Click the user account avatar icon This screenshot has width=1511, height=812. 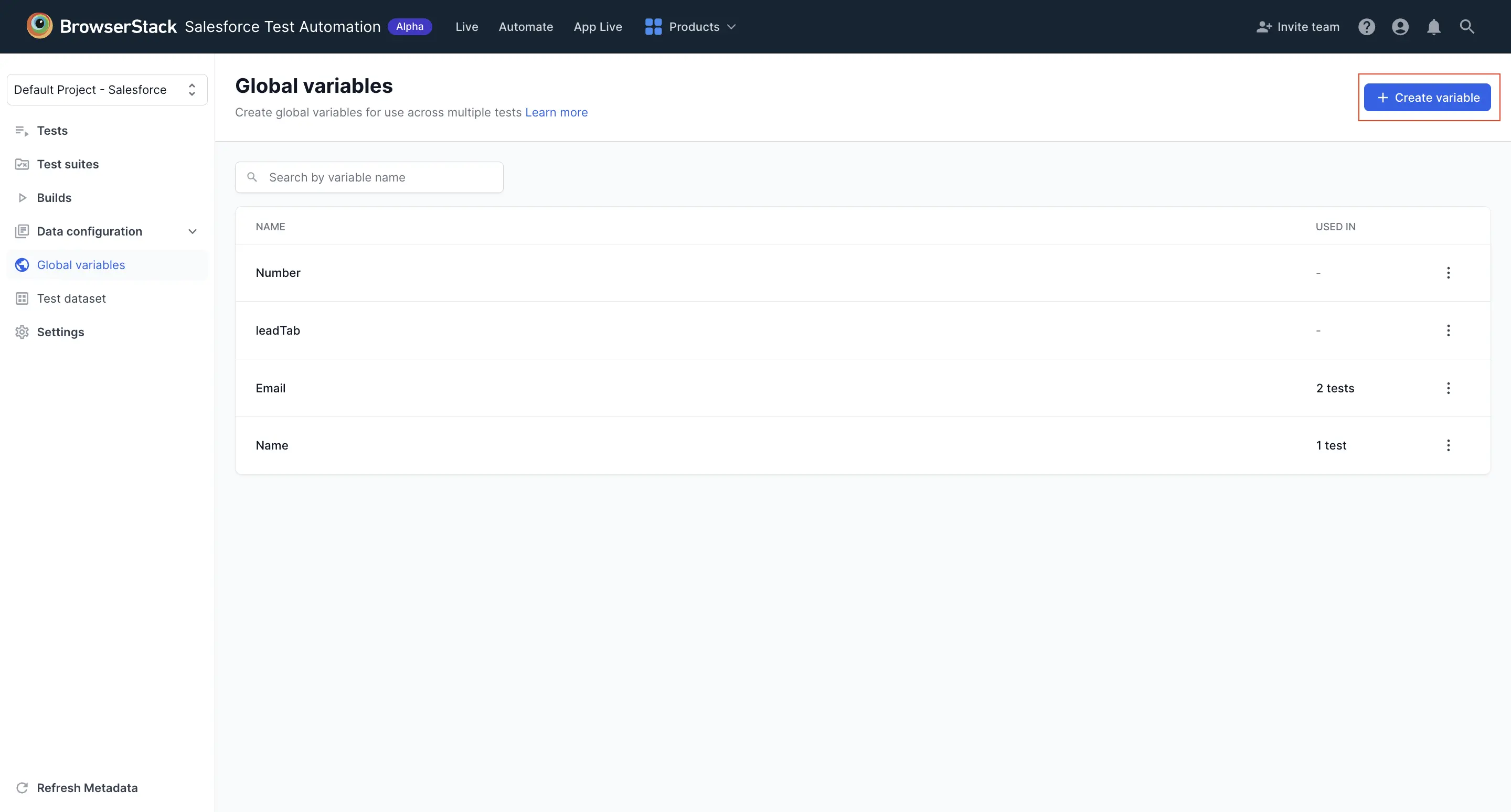click(x=1400, y=26)
